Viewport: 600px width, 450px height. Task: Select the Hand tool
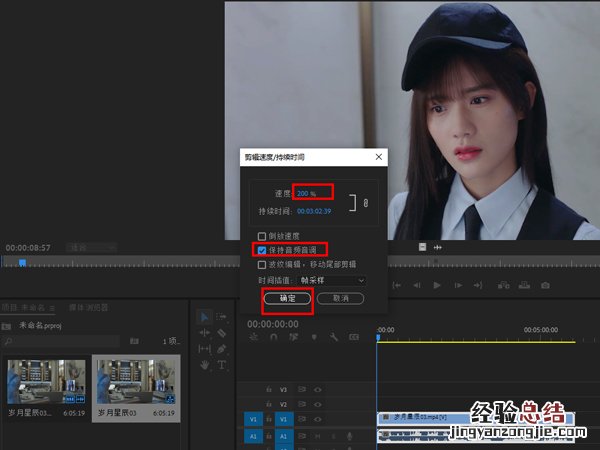point(205,364)
